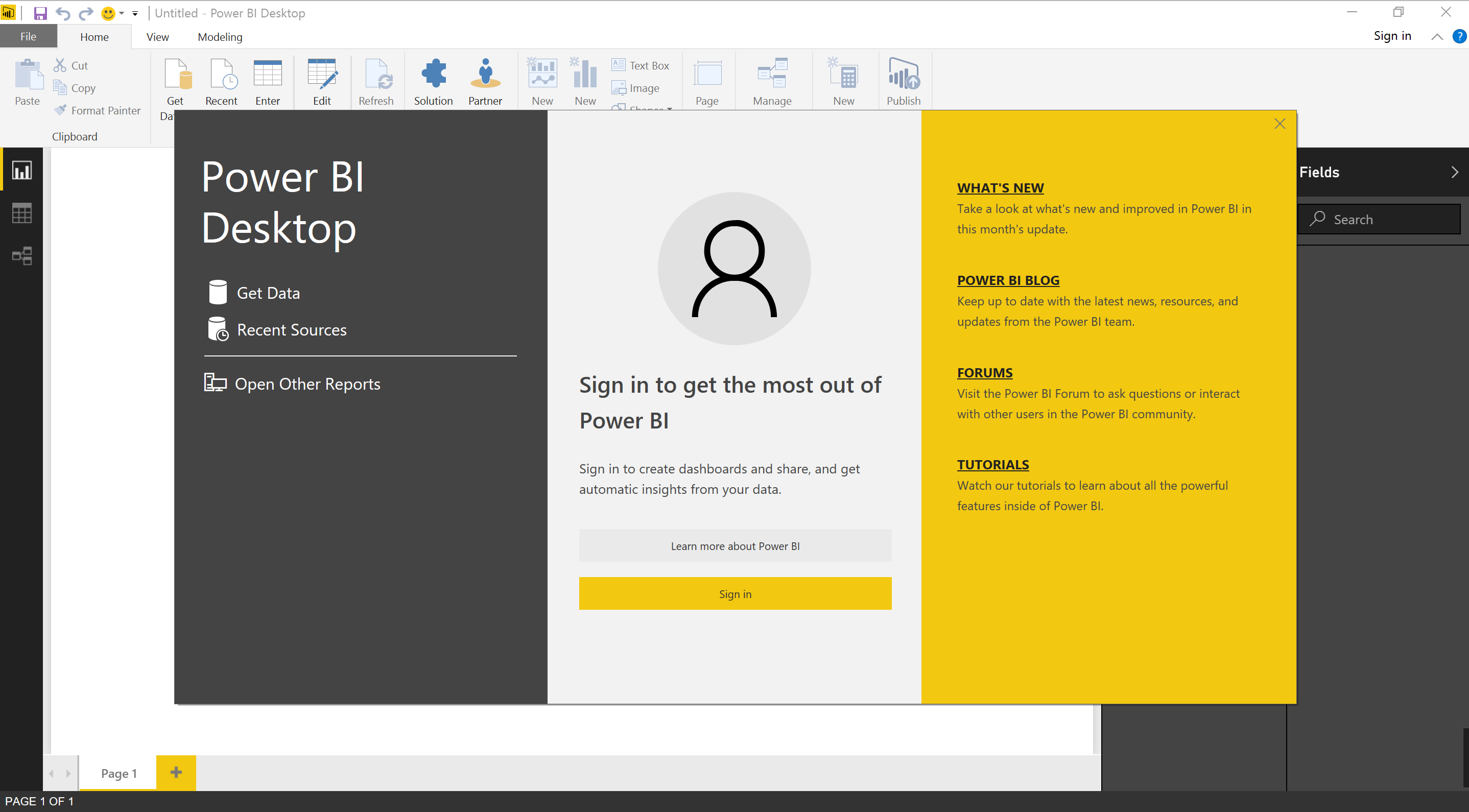Add a new page with plus button
This screenshot has width=1469, height=812.
[176, 772]
